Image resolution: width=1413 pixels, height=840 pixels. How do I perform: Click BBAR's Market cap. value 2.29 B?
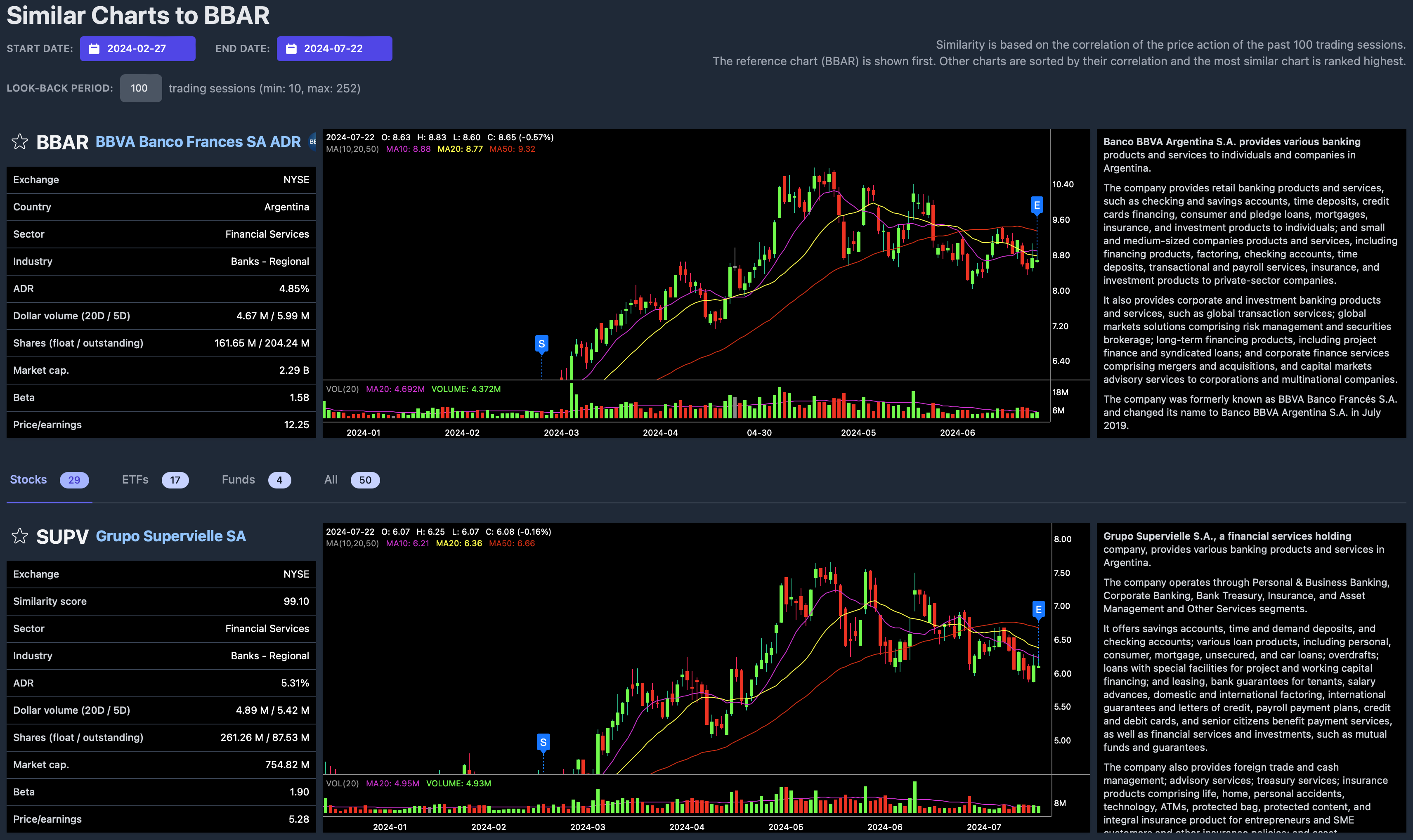[294, 370]
